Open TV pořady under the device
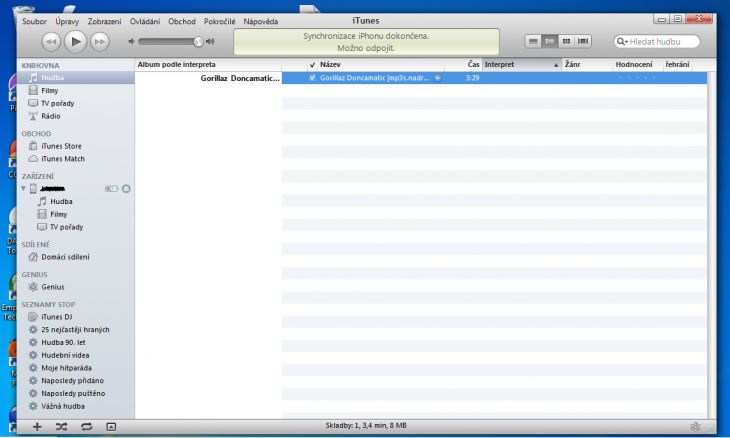Screen dimensions: 730x438 tap(76, 227)
